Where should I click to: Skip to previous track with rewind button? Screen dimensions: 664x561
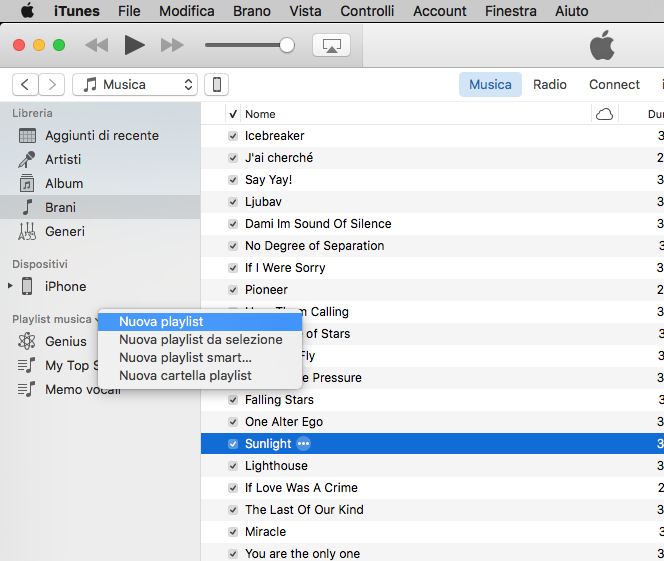tap(97, 45)
